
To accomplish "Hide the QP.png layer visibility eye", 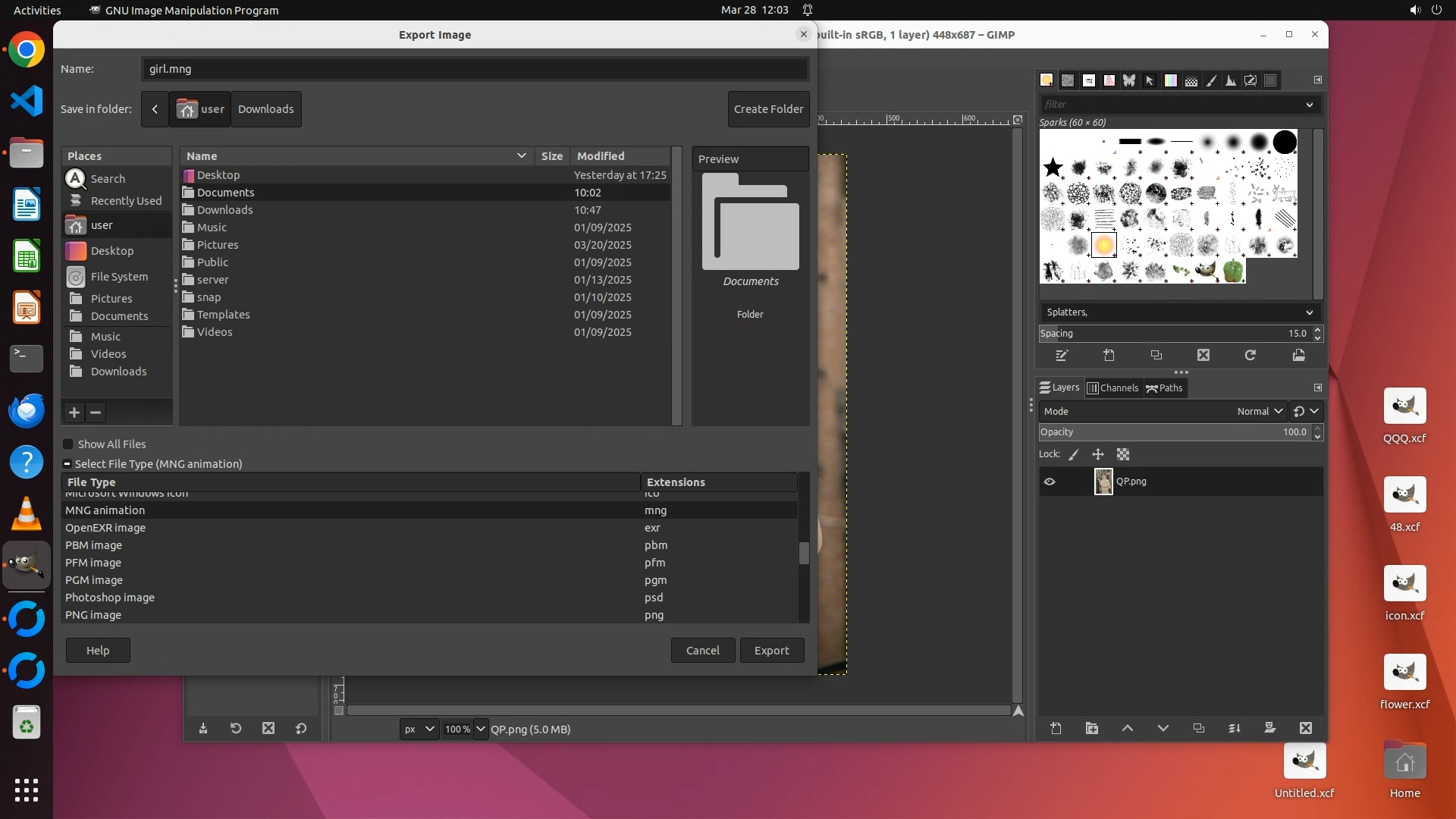I will pyautogui.click(x=1050, y=482).
